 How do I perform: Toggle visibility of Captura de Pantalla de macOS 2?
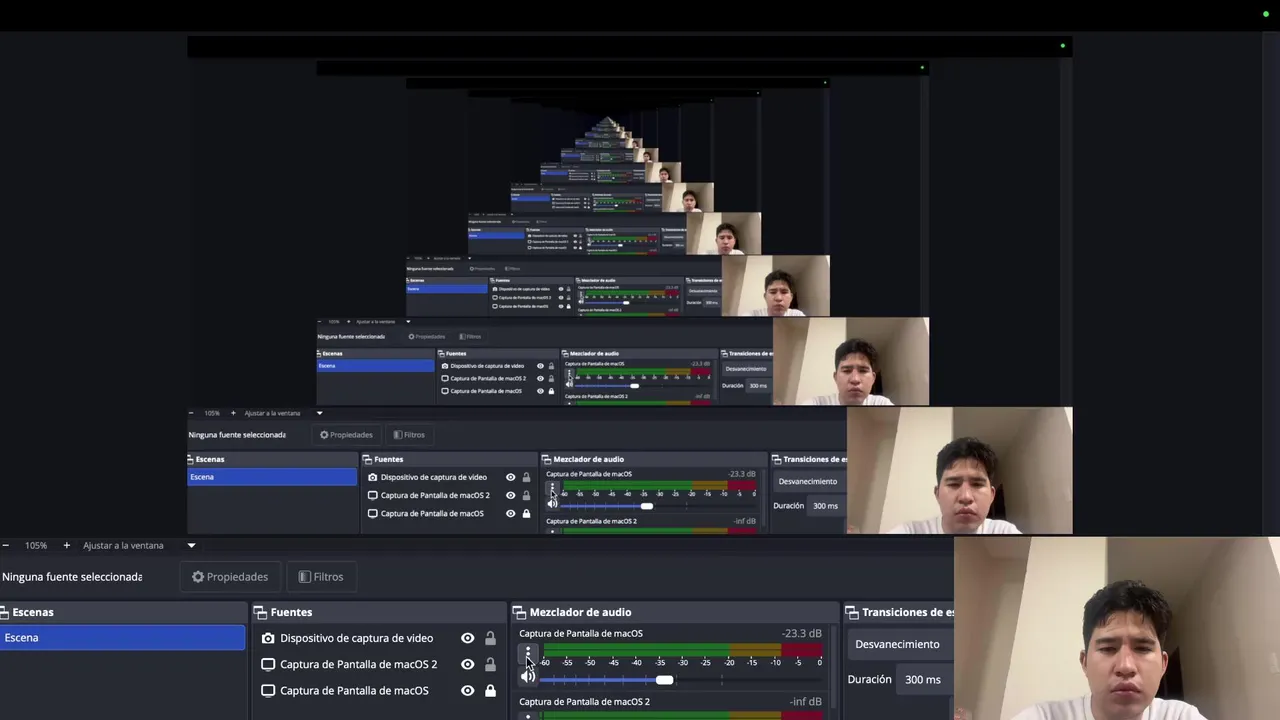467,664
